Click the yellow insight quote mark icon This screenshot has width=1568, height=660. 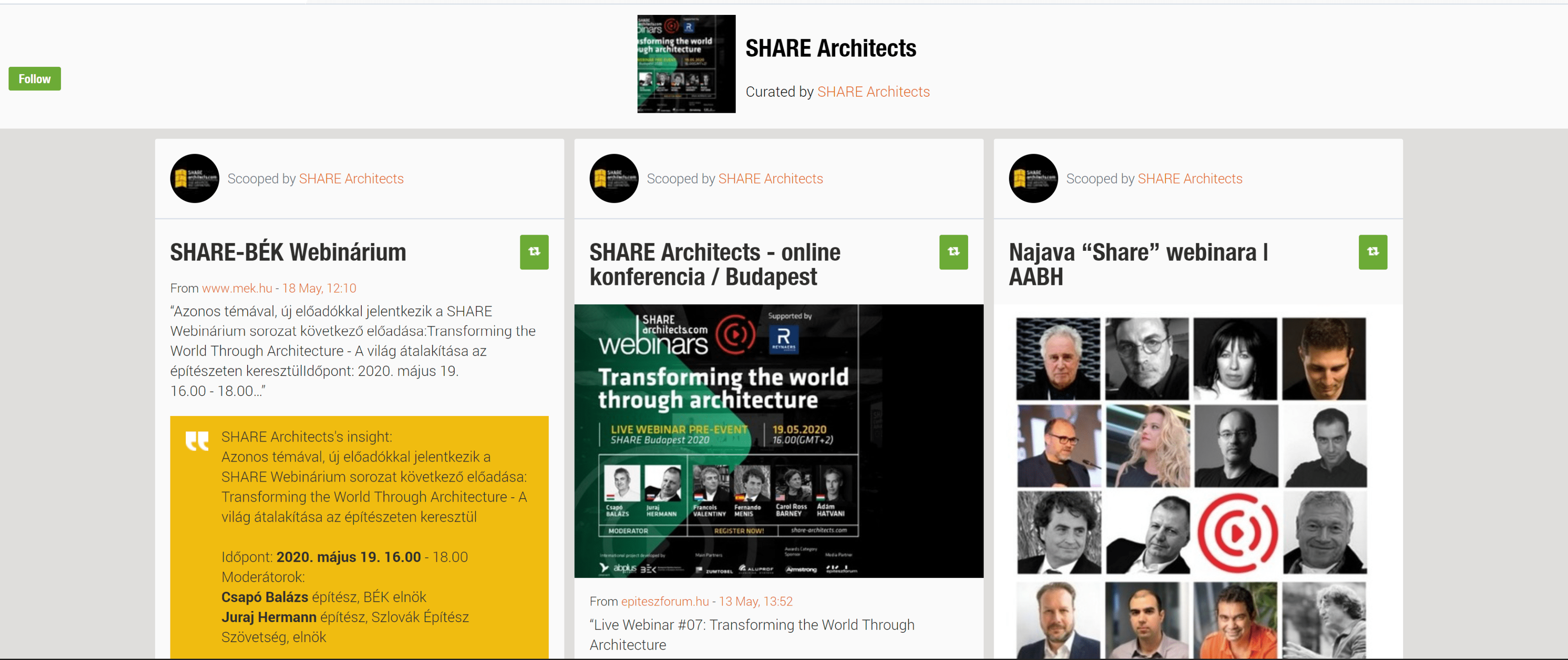[x=196, y=440]
